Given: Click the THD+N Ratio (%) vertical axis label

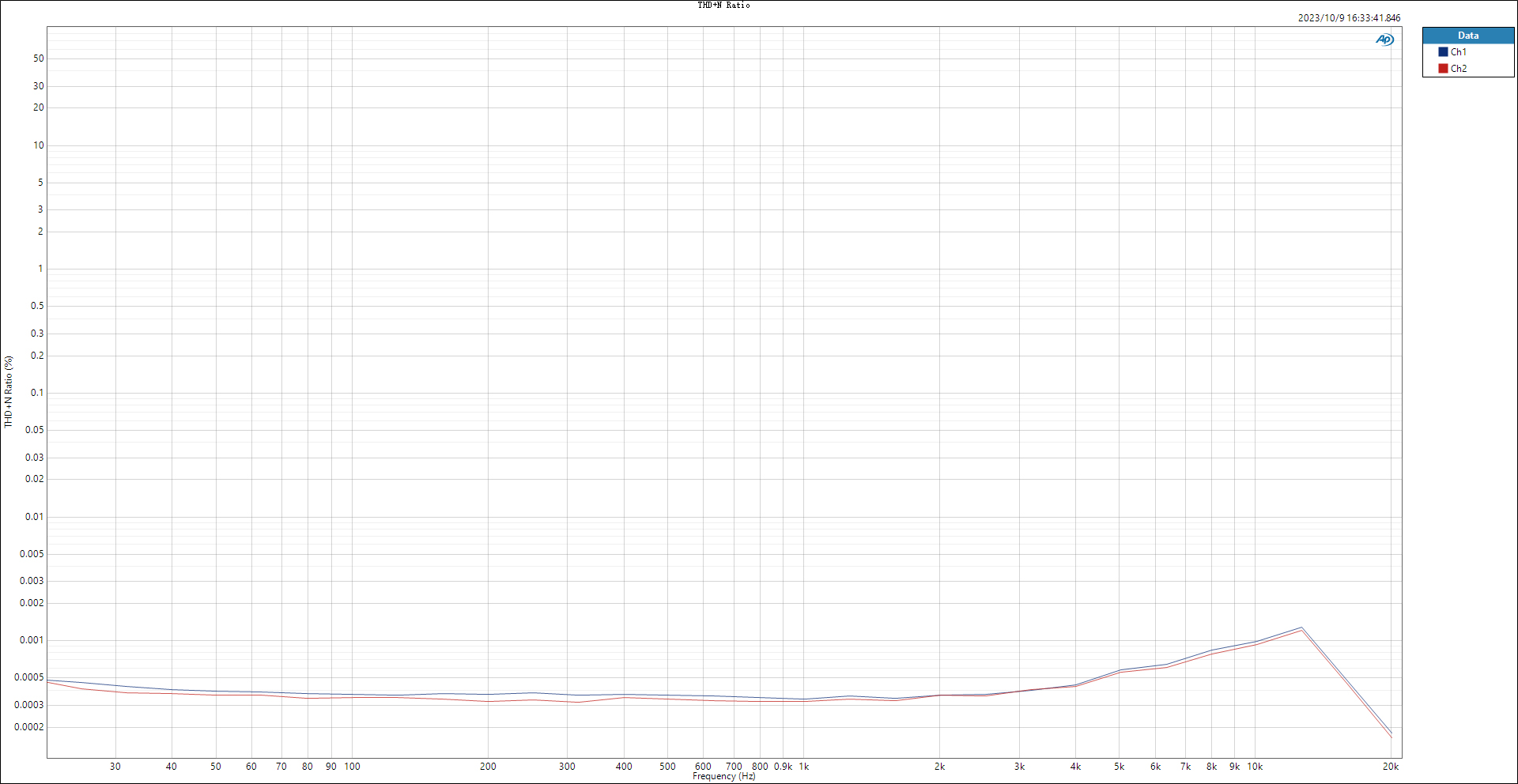Looking at the screenshot, I should [x=9, y=392].
